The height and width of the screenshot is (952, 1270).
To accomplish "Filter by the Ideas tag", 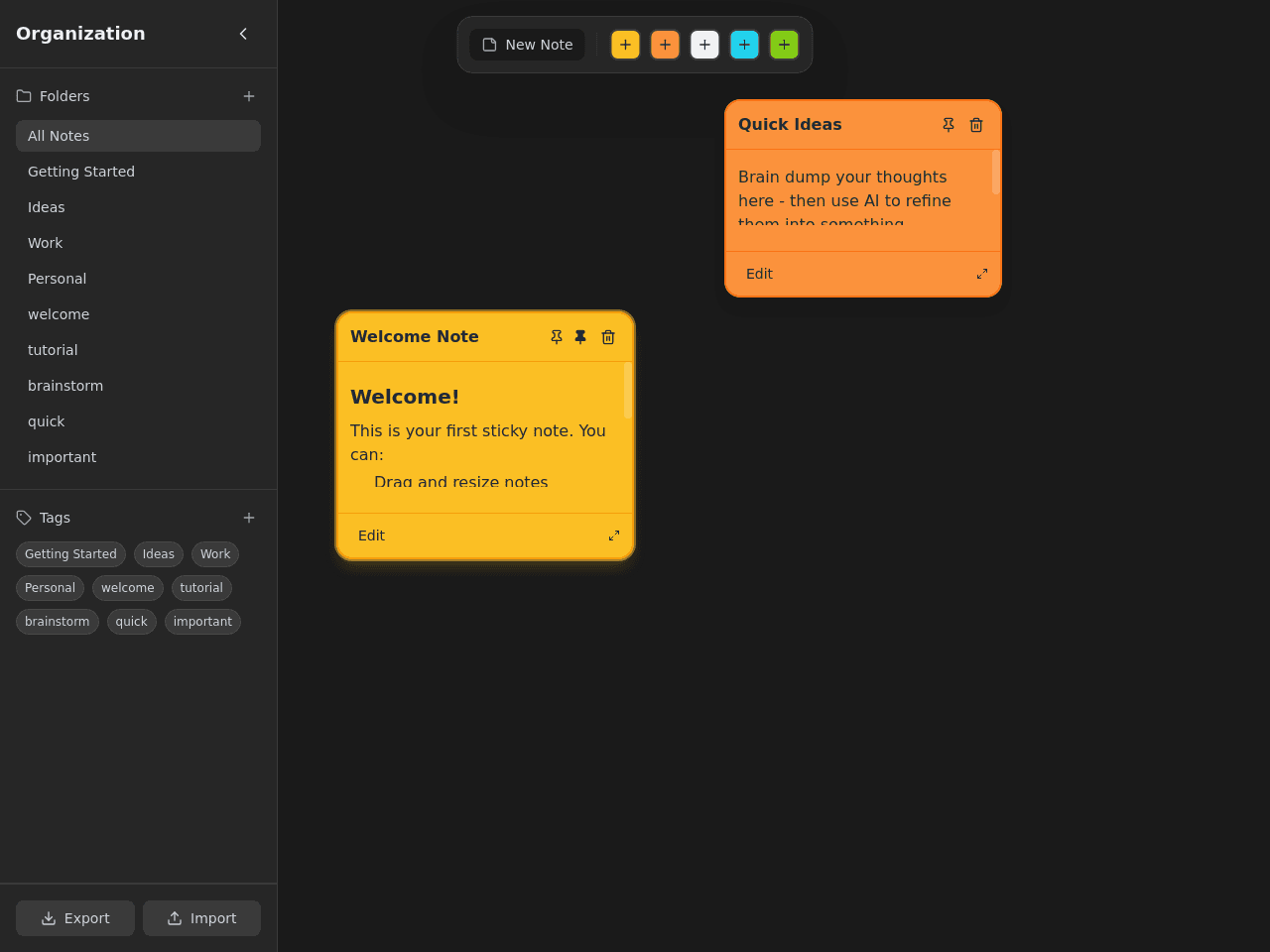I will (159, 554).
